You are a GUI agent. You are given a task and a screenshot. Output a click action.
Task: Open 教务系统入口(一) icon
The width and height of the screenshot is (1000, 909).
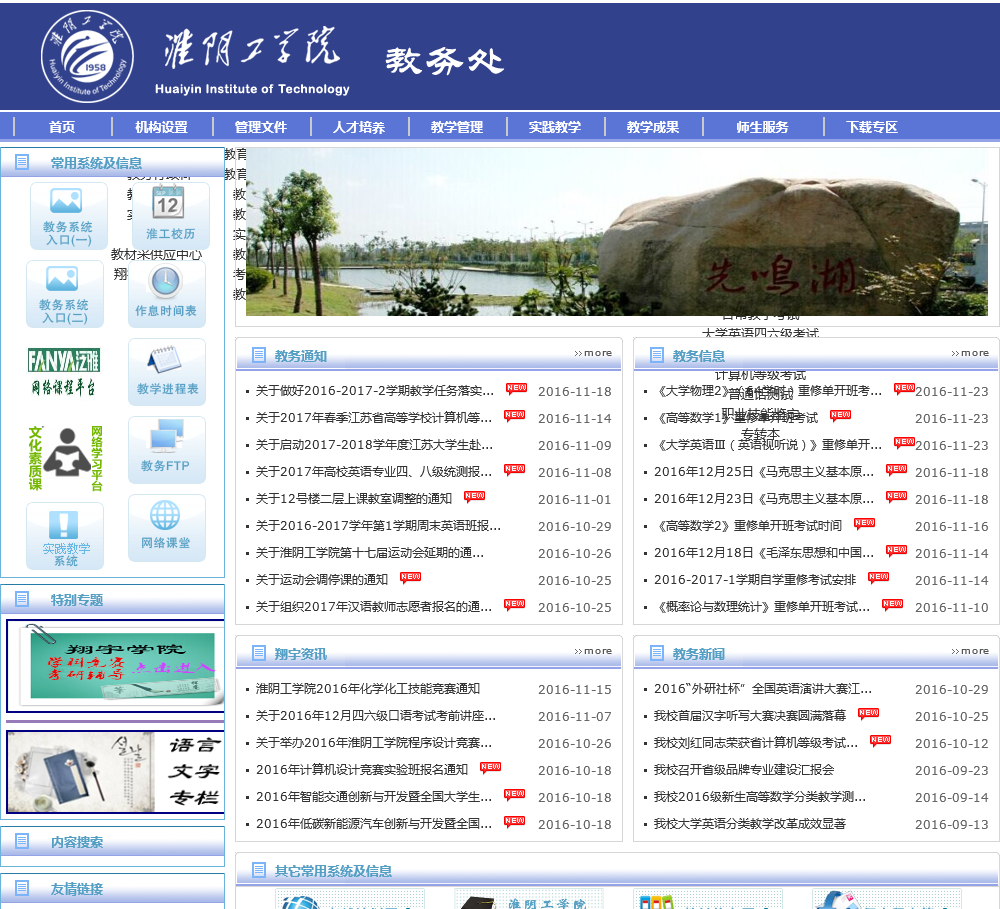coord(68,215)
